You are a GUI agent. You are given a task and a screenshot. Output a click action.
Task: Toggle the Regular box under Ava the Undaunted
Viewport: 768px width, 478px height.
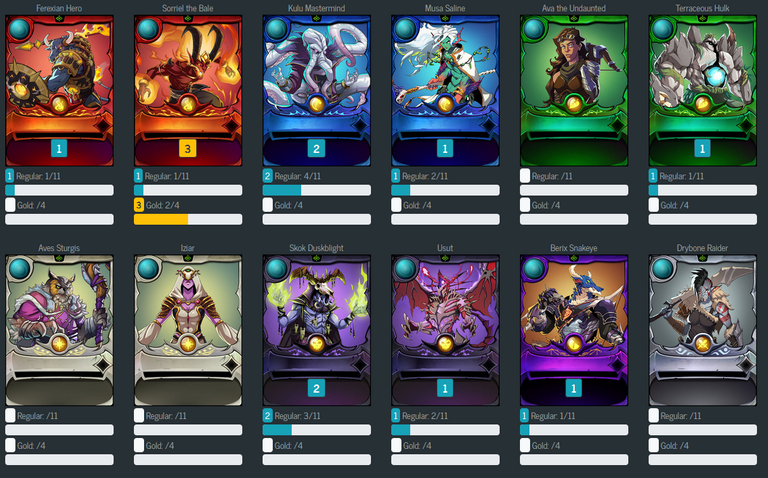click(x=525, y=176)
